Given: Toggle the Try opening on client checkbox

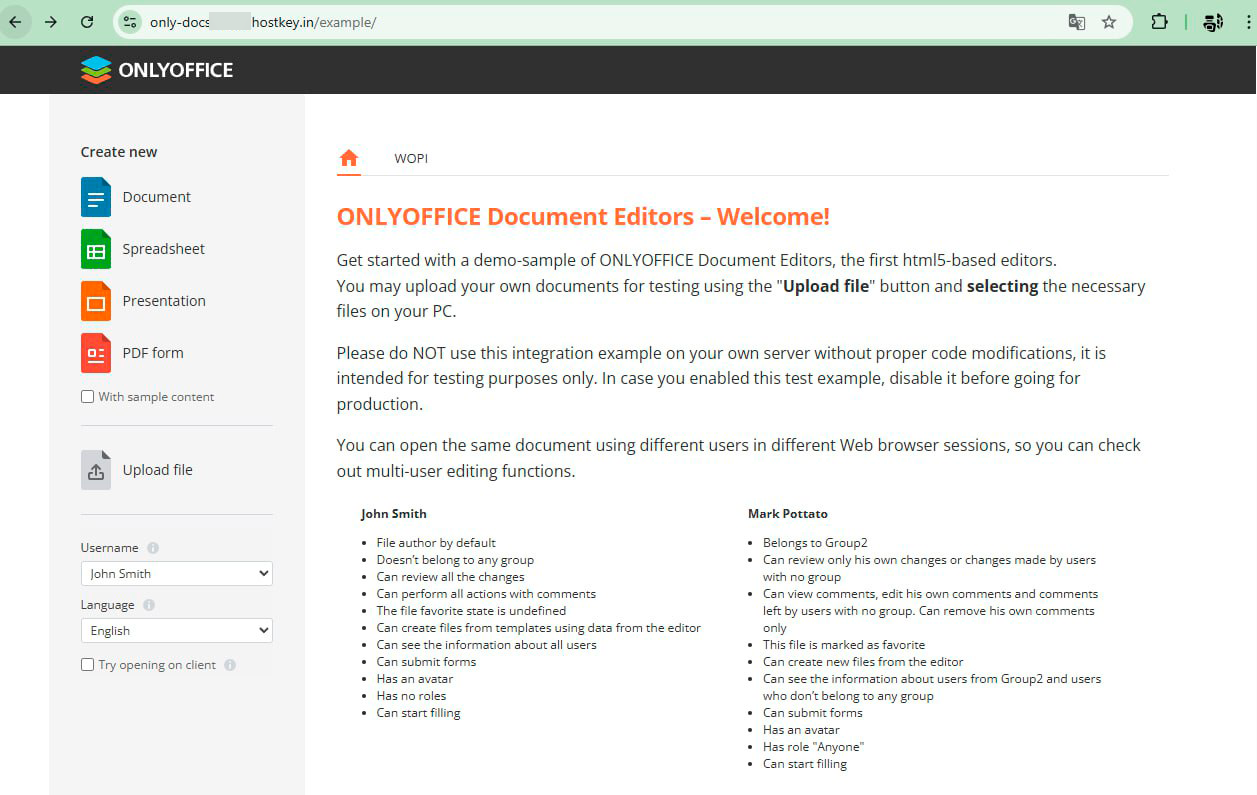Looking at the screenshot, I should (88, 665).
